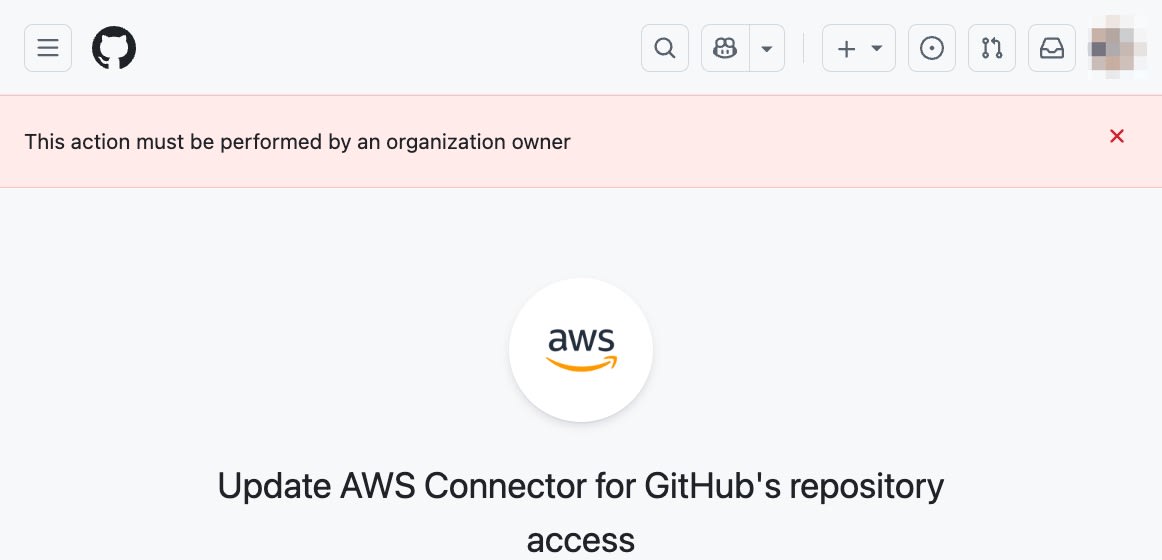Dismiss the organization owner error banner
1162x560 pixels.
point(1117,136)
